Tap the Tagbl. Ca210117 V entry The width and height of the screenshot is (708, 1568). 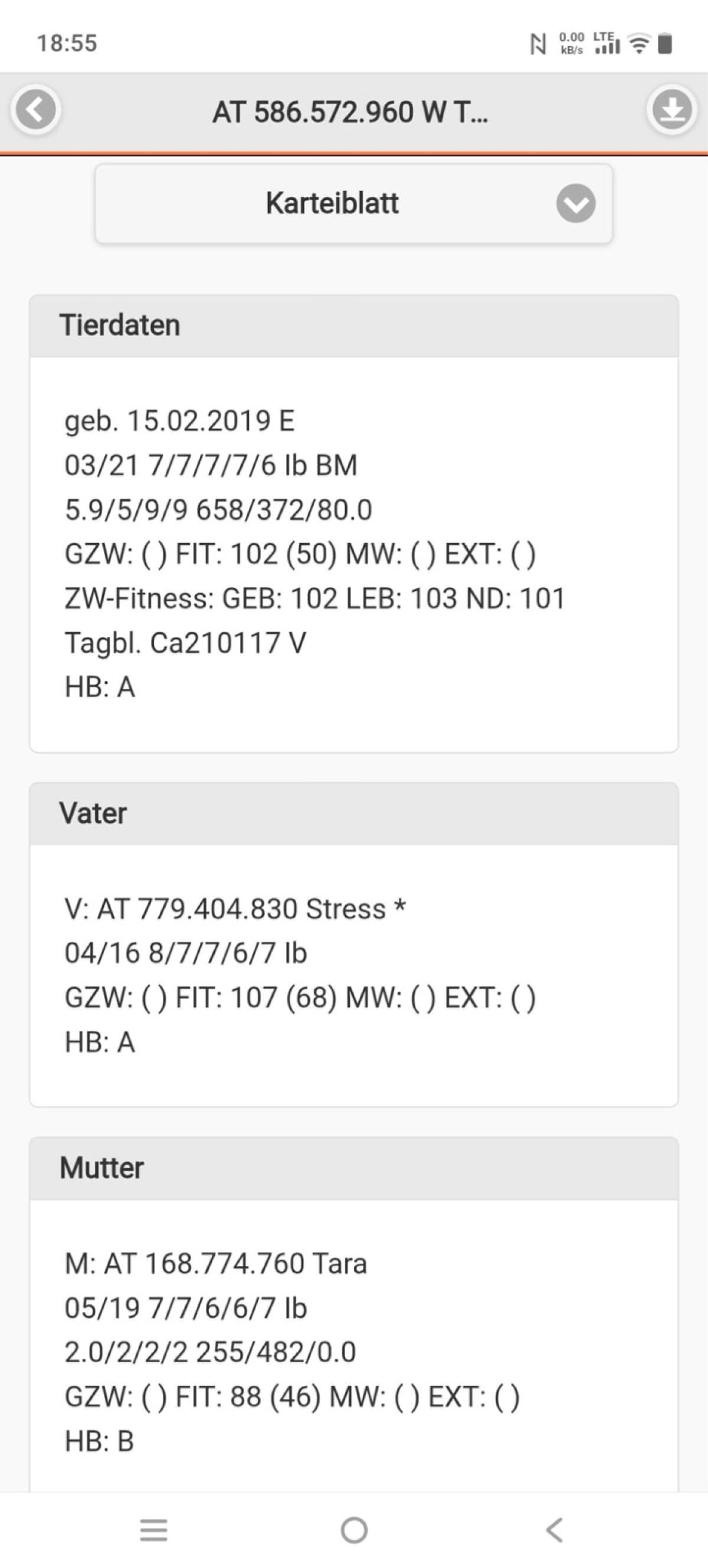point(185,643)
